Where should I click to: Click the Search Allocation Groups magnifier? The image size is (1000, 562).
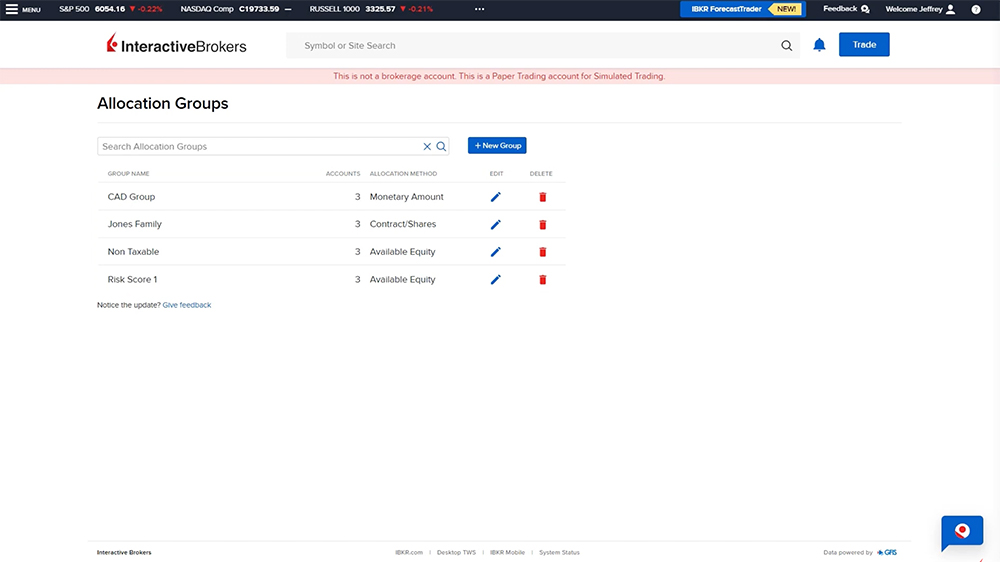[x=441, y=146]
